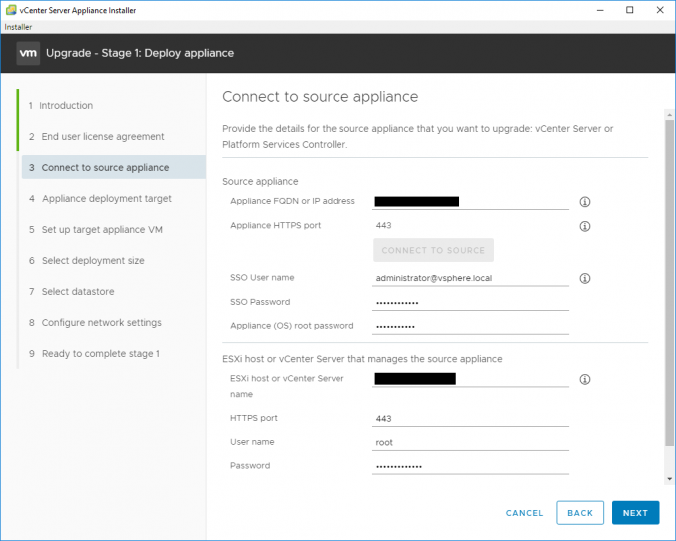This screenshot has height=541, width=676.
Task: Focus the ESXi HTTPS port field
Action: (470, 419)
